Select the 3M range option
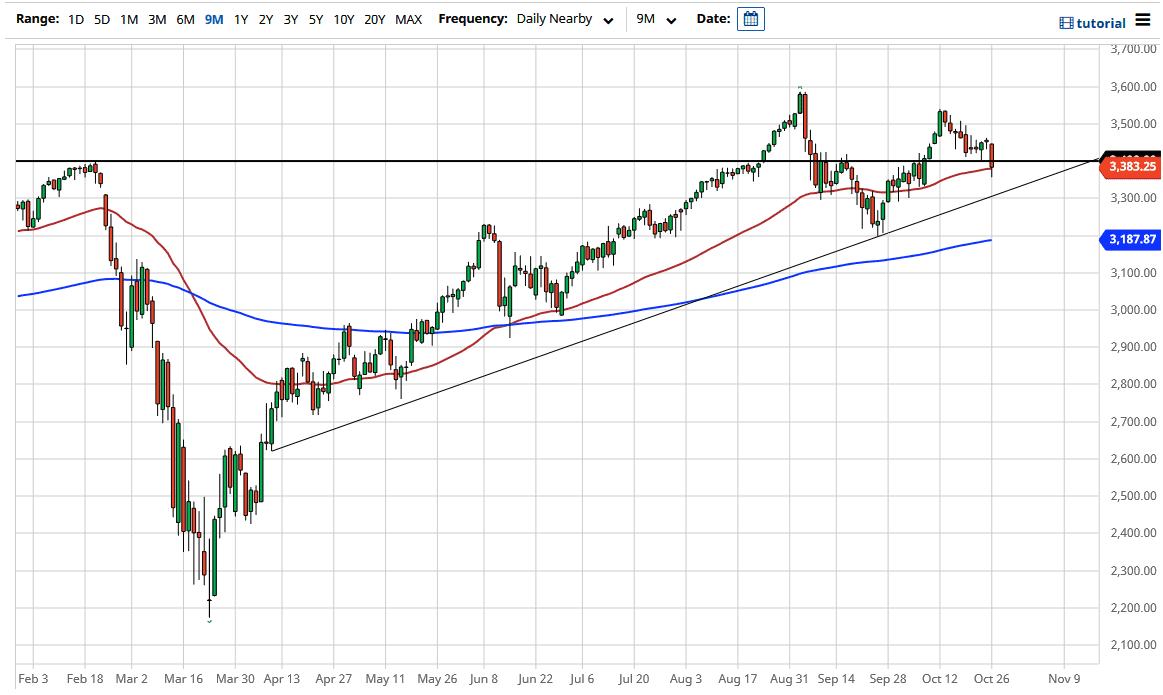This screenshot has height=695, width=1163. tap(156, 19)
